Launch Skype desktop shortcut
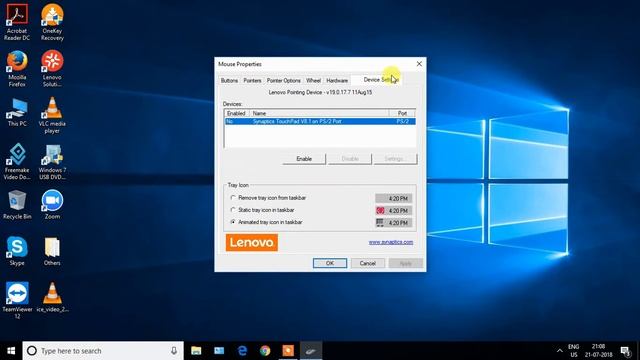This screenshot has height=360, width=640. [17, 251]
